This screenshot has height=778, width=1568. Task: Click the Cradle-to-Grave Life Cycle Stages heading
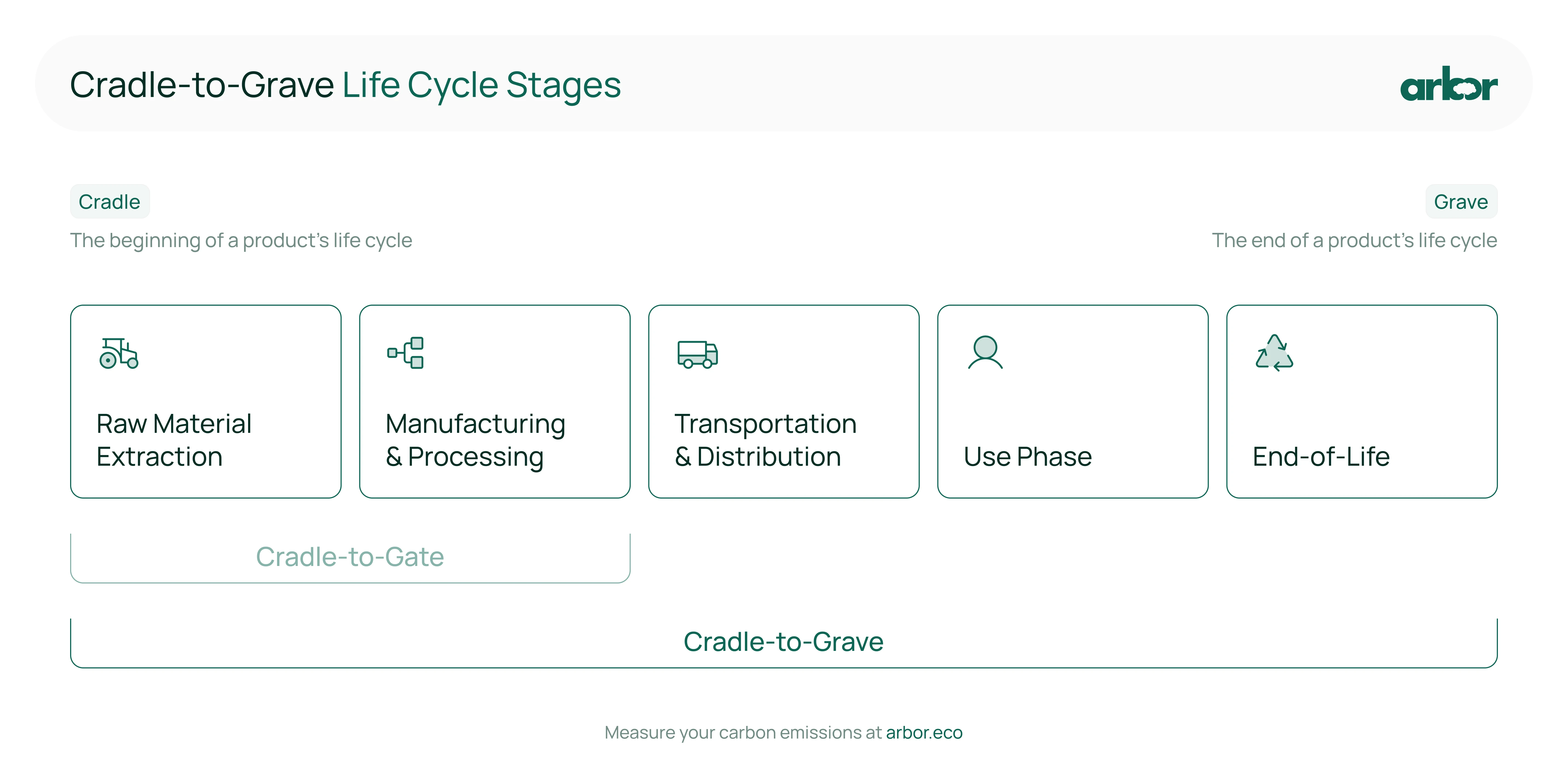tap(345, 85)
